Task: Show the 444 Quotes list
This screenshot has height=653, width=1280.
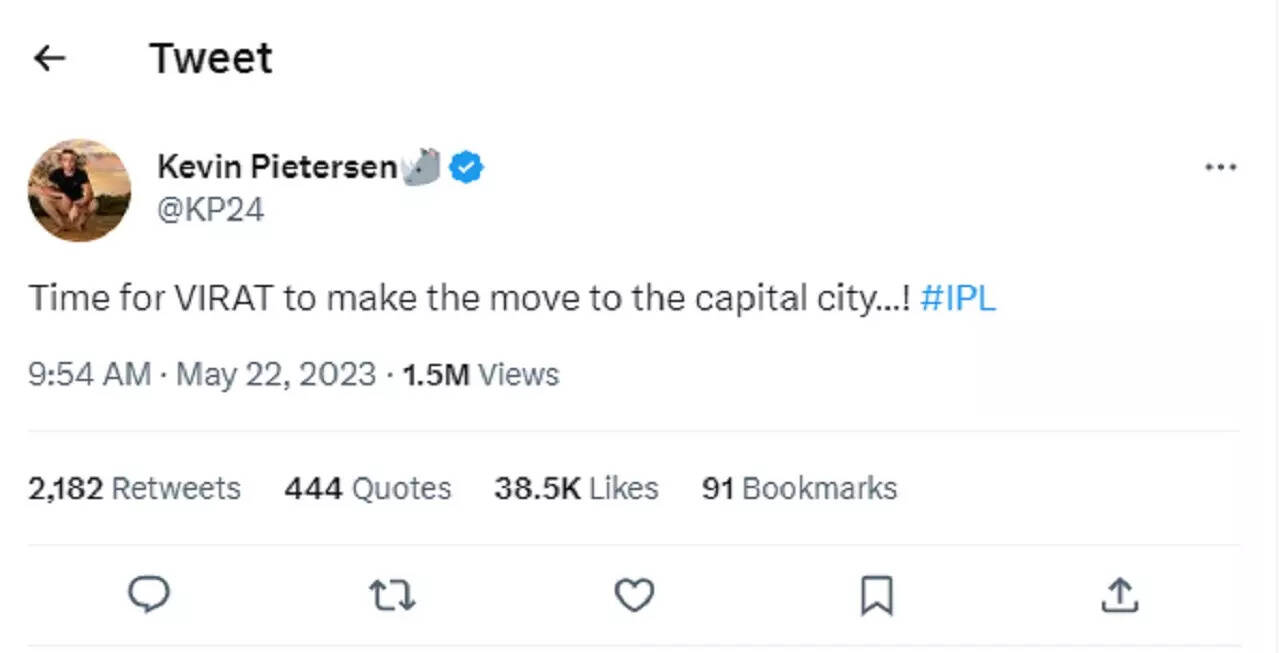Action: pos(367,488)
